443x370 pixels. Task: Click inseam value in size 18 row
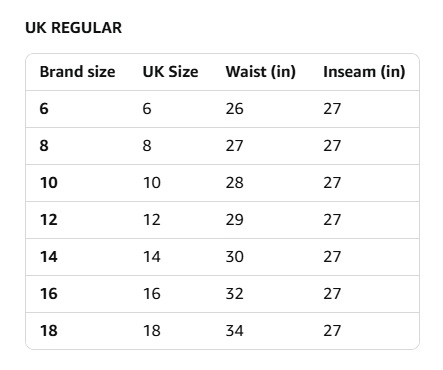pos(332,331)
